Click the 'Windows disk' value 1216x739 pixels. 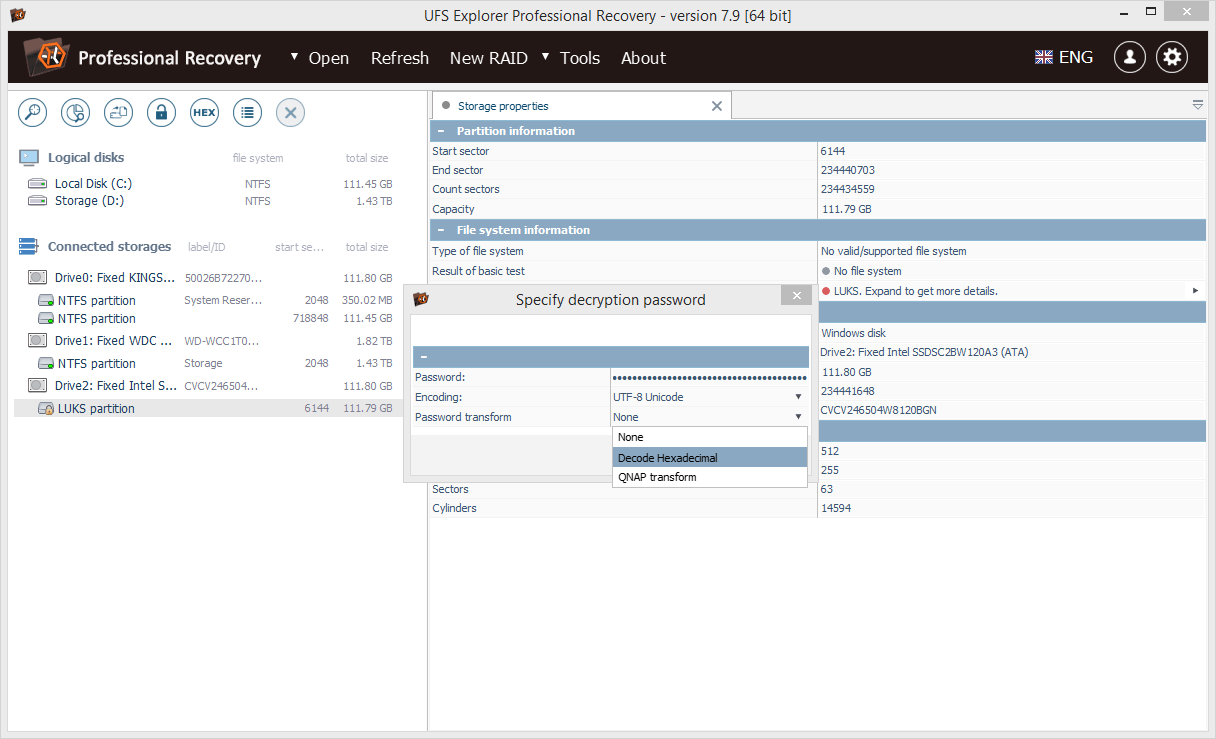tap(853, 333)
